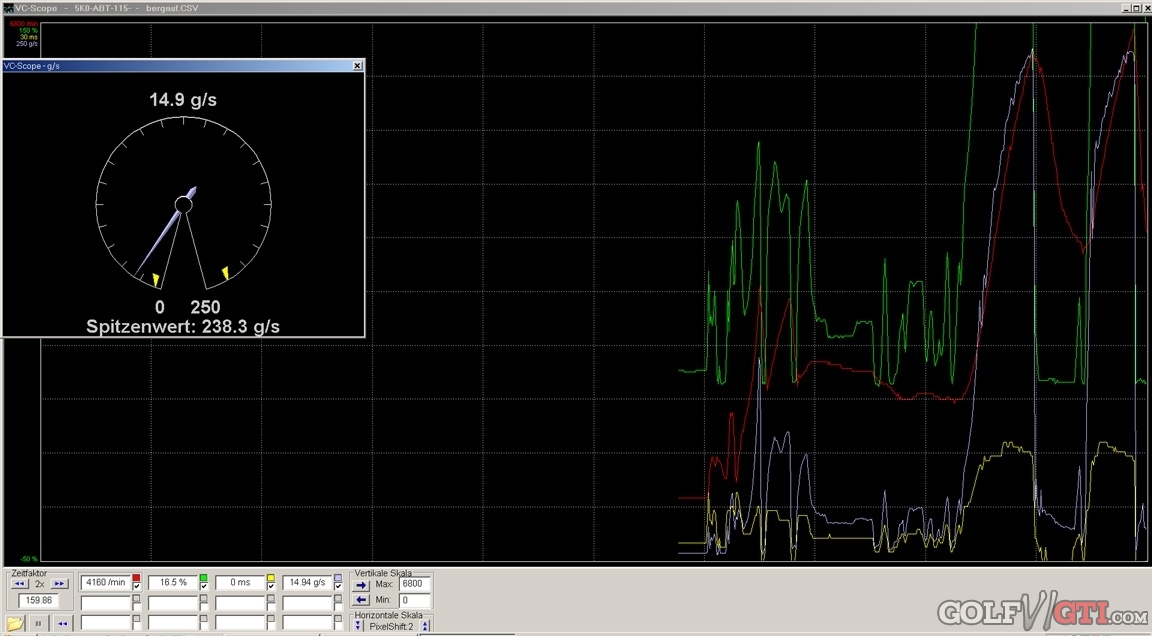Click the yellow '30 ms' axis label
The image size is (1152, 636).
(29, 37)
